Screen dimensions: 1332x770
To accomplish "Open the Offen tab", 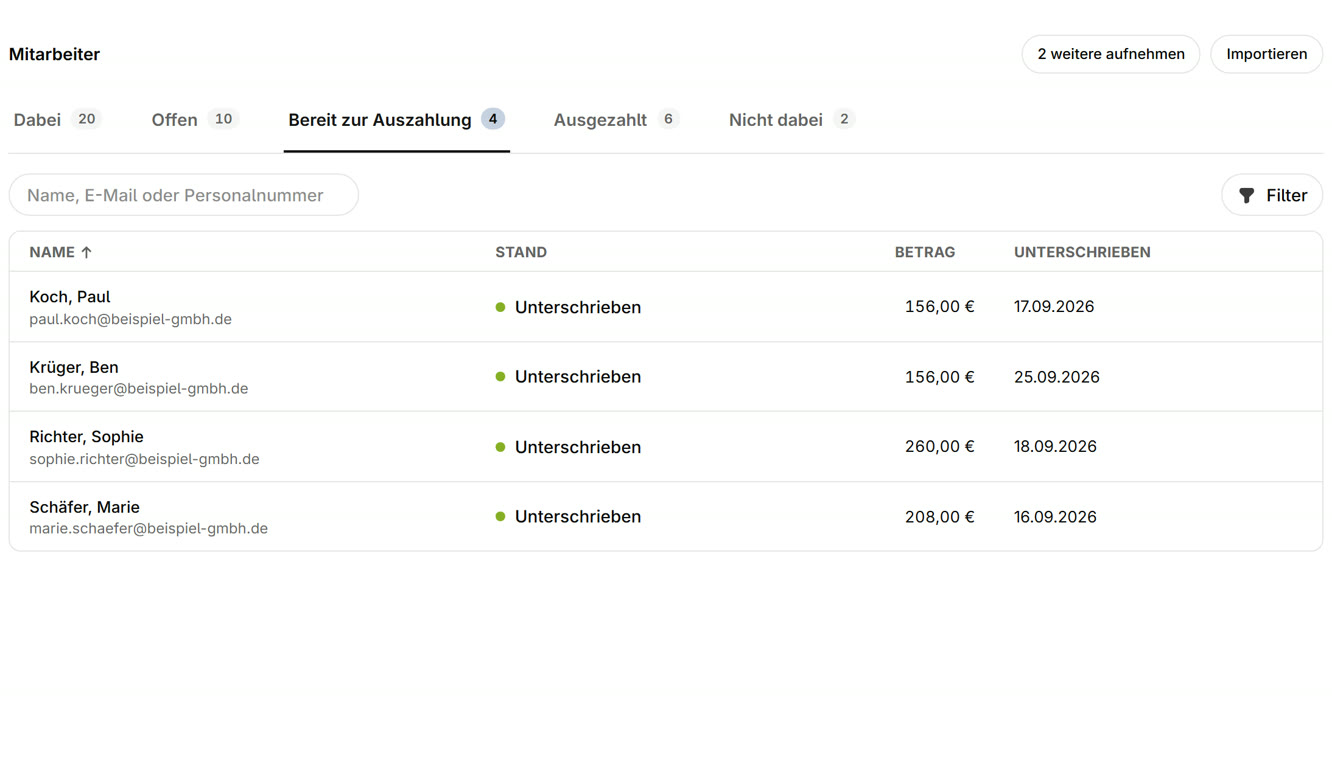I will click(195, 120).
